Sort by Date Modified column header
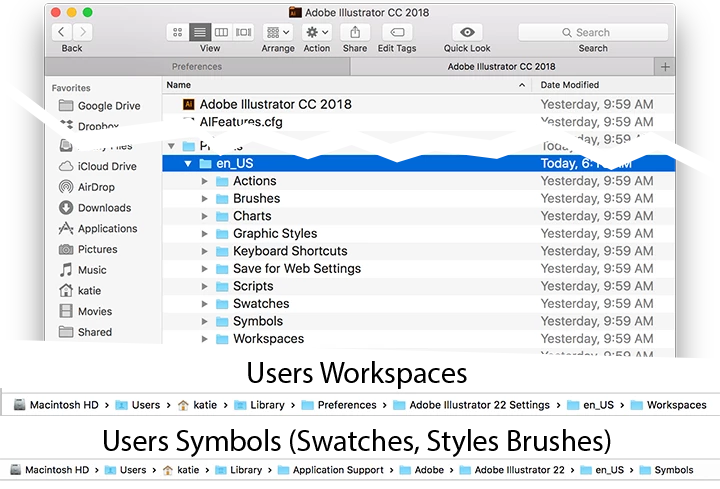Viewport: 720px width, 489px height. pos(603,85)
